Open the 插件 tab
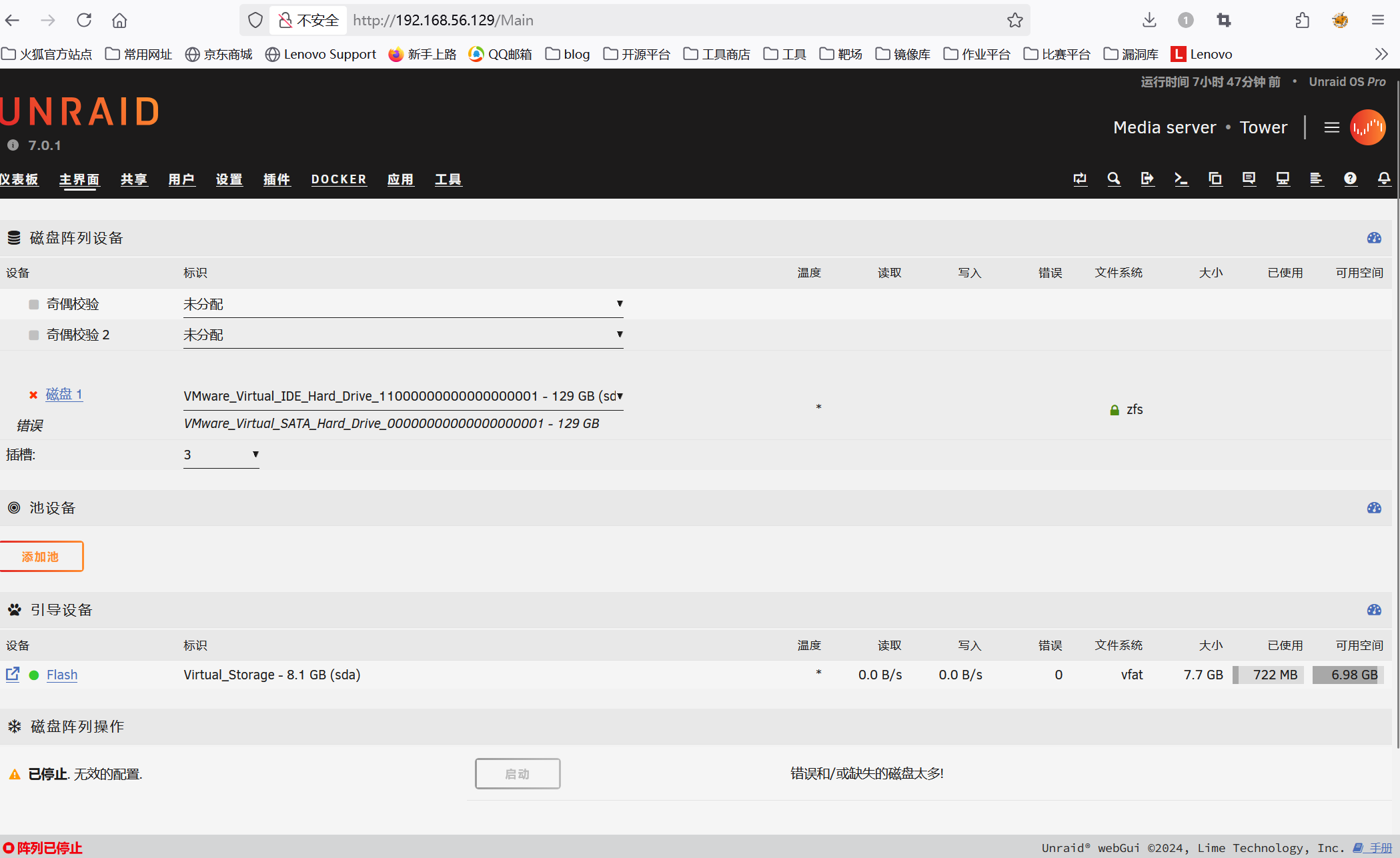The image size is (1400, 858). pyautogui.click(x=277, y=179)
